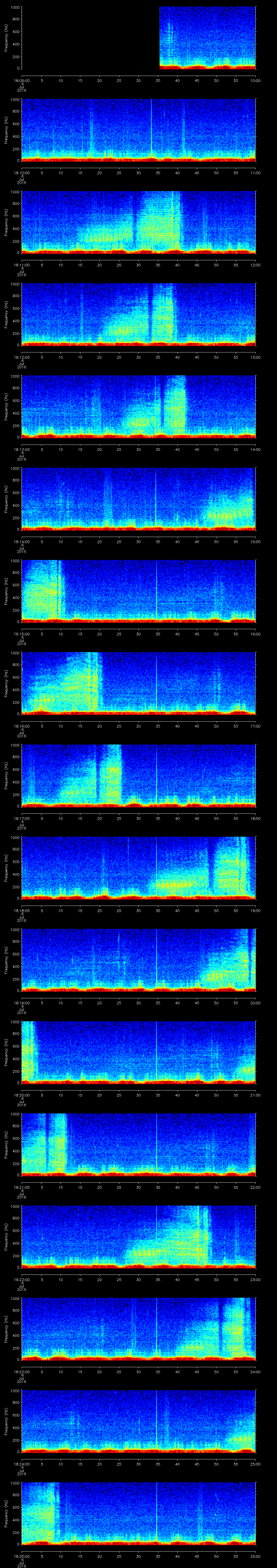Click the 18:11:00 start time label
The image size is (277, 1568).
pyautogui.click(x=22, y=265)
